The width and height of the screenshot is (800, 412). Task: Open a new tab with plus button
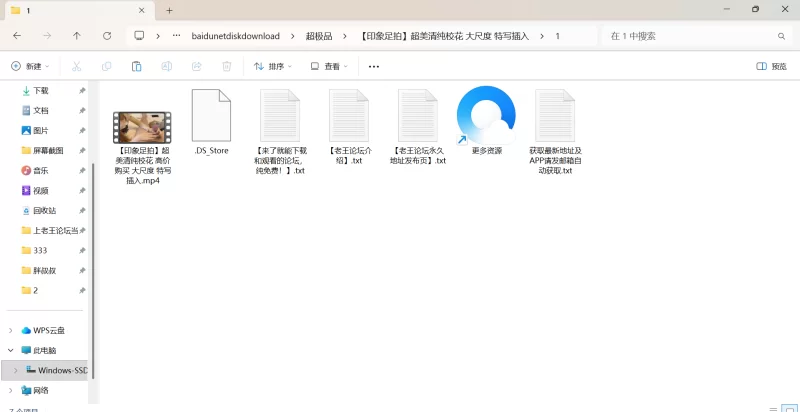[x=170, y=10]
